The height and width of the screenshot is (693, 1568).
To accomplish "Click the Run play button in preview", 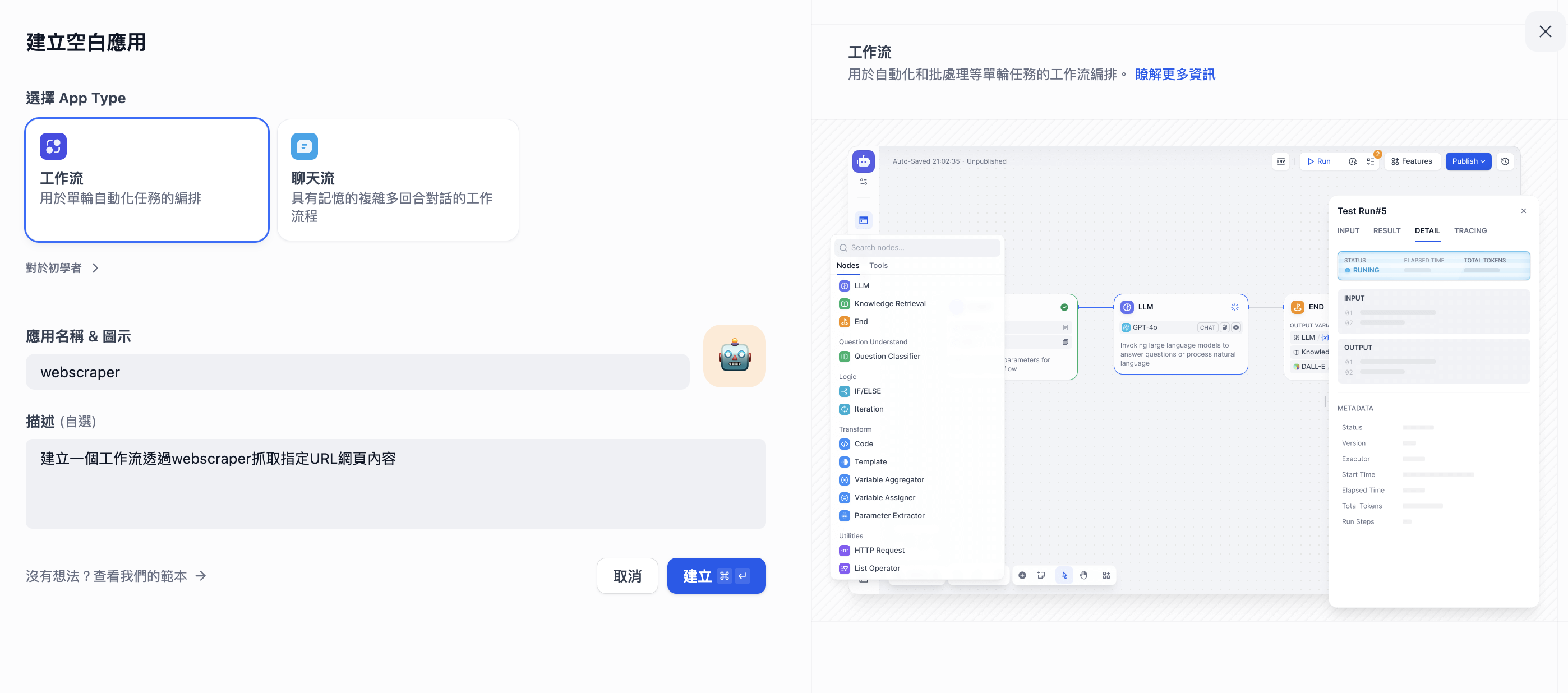I will click(1318, 161).
